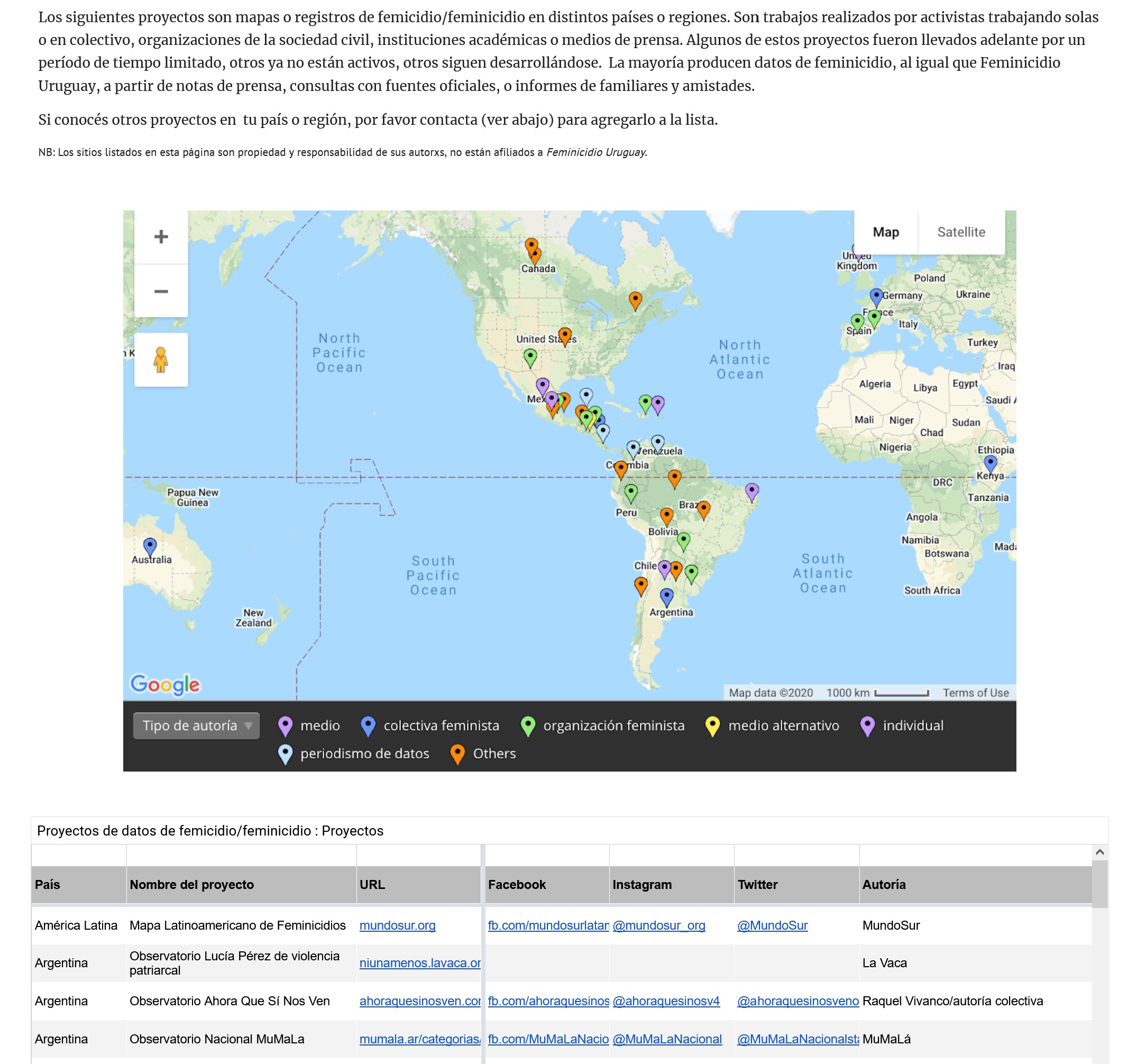Select 'Observatorio Nacional MuMaLa' cell
Screen dimensions: 1137x1064
point(241,1039)
